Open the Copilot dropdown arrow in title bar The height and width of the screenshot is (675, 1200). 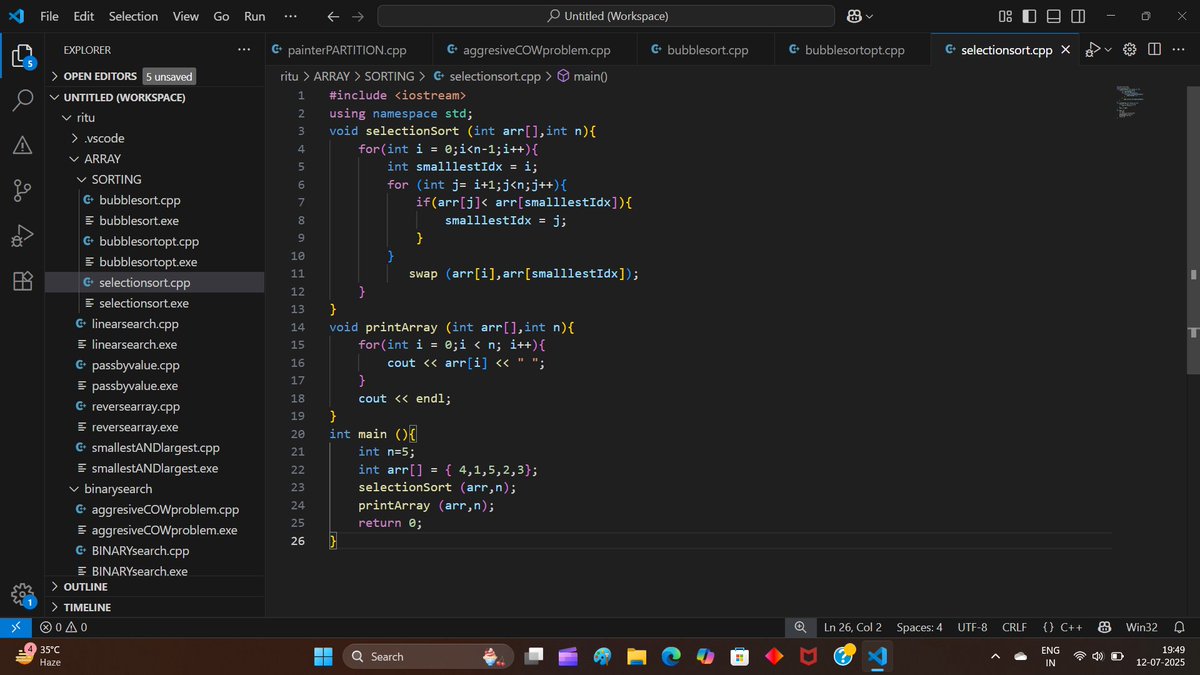pyautogui.click(x=869, y=16)
